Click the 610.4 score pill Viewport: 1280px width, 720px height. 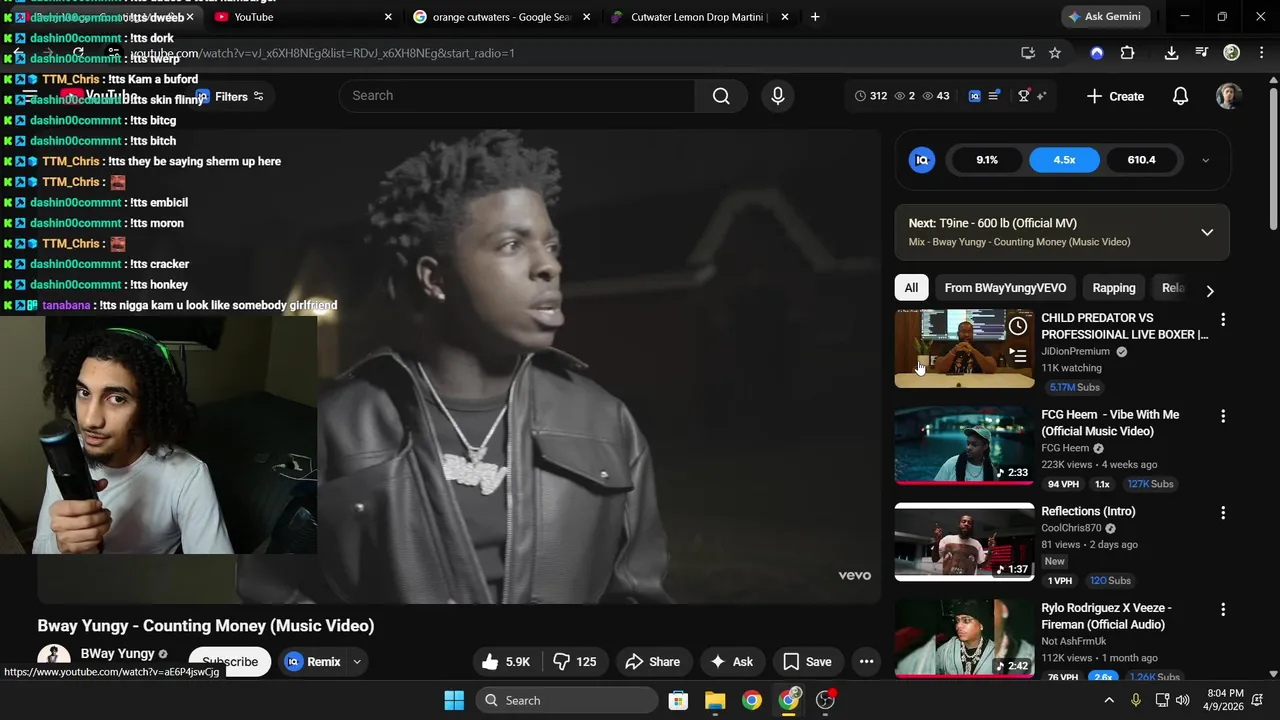(x=1141, y=160)
